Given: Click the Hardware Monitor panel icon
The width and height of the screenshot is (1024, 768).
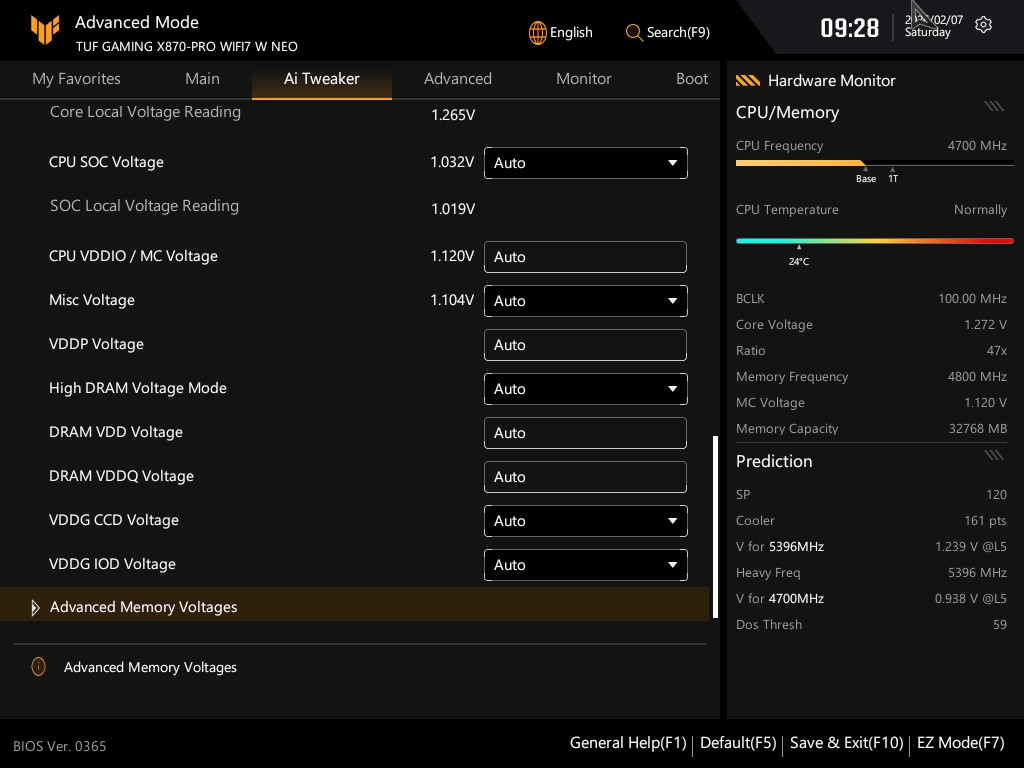Looking at the screenshot, I should 747,81.
